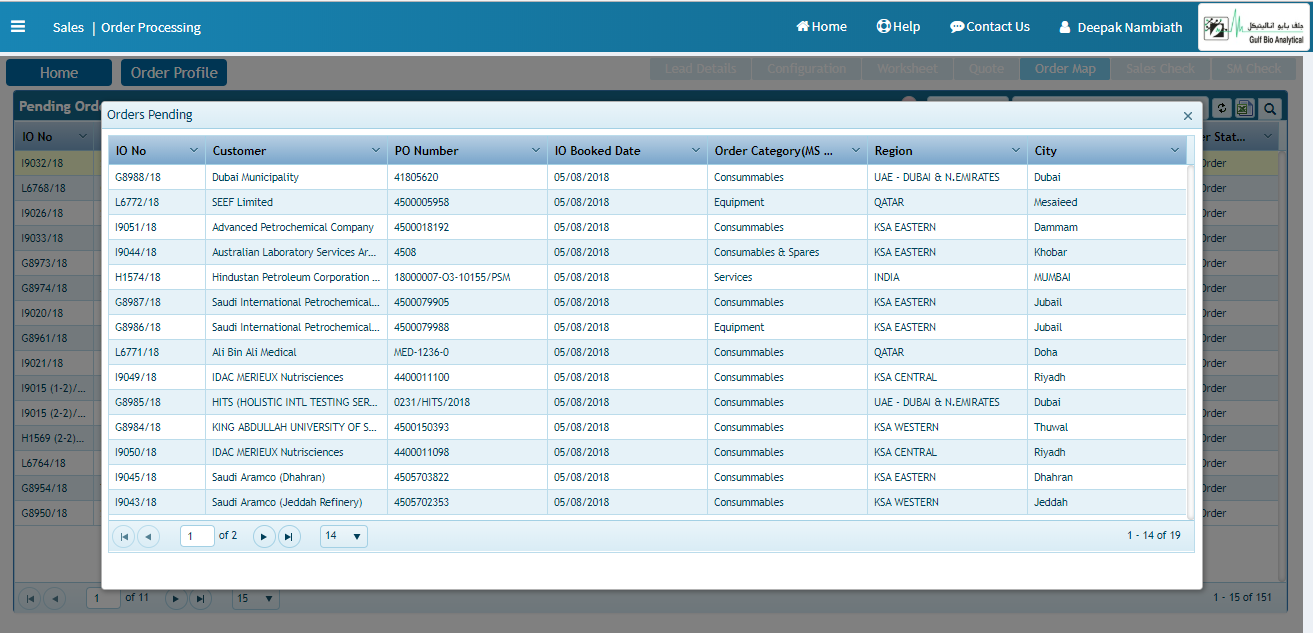Open IO Booked Date column dropdown

click(696, 151)
